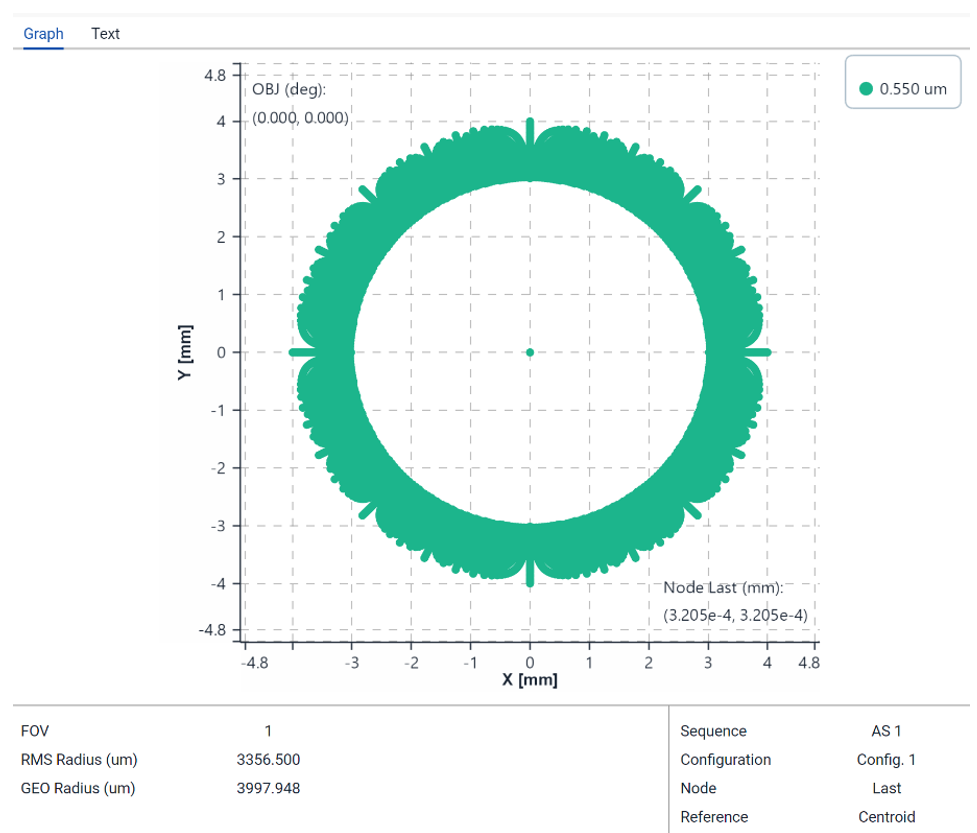Click the Reference value Centroid

tap(886, 817)
